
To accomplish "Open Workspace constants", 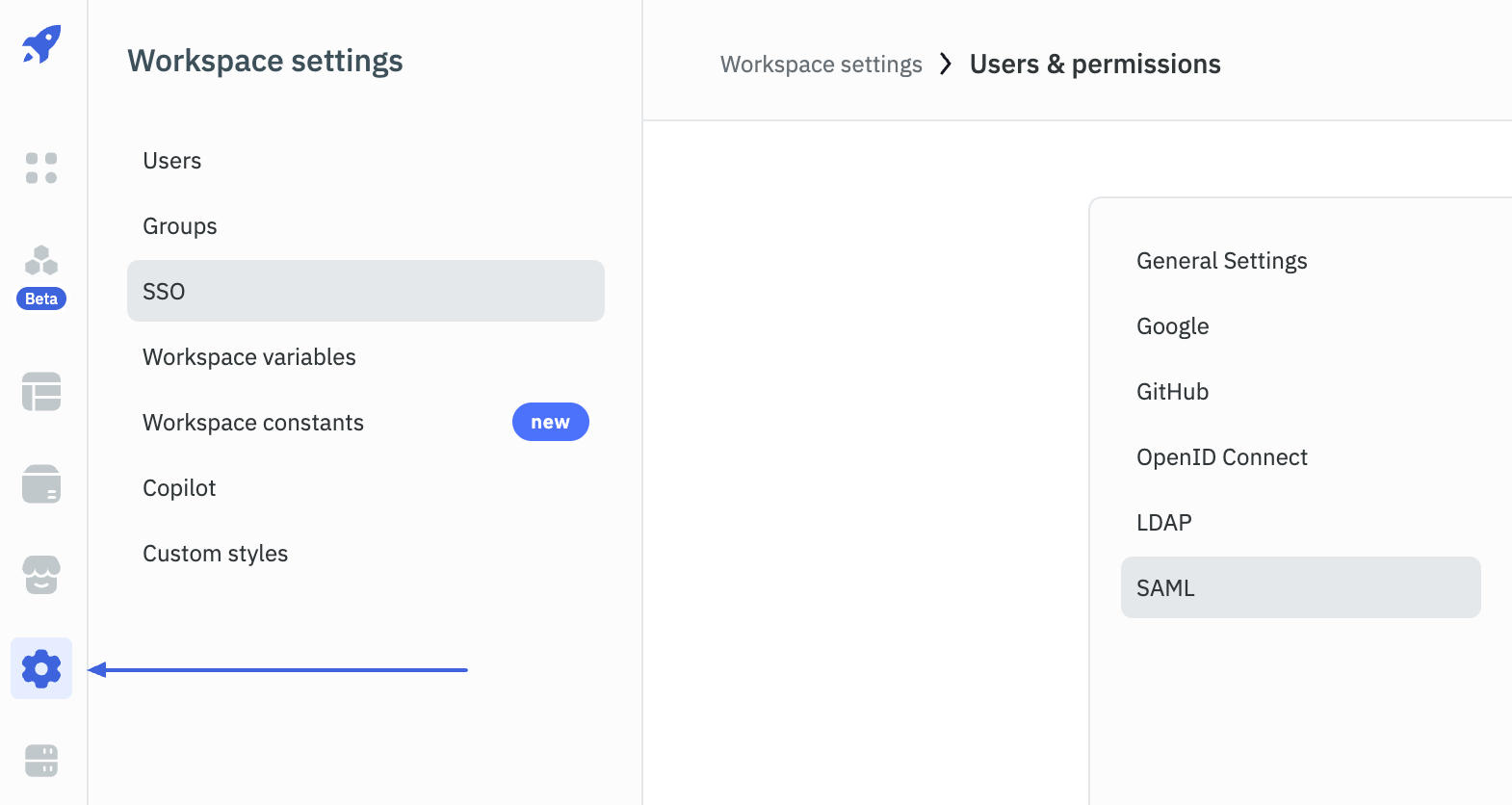I will click(x=253, y=423).
